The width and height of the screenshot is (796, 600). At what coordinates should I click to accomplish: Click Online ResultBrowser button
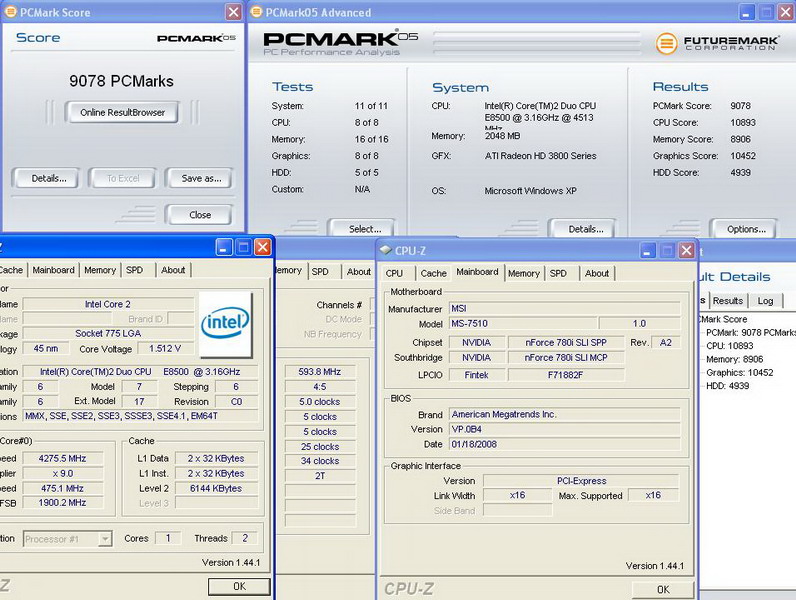pyautogui.click(x=122, y=113)
